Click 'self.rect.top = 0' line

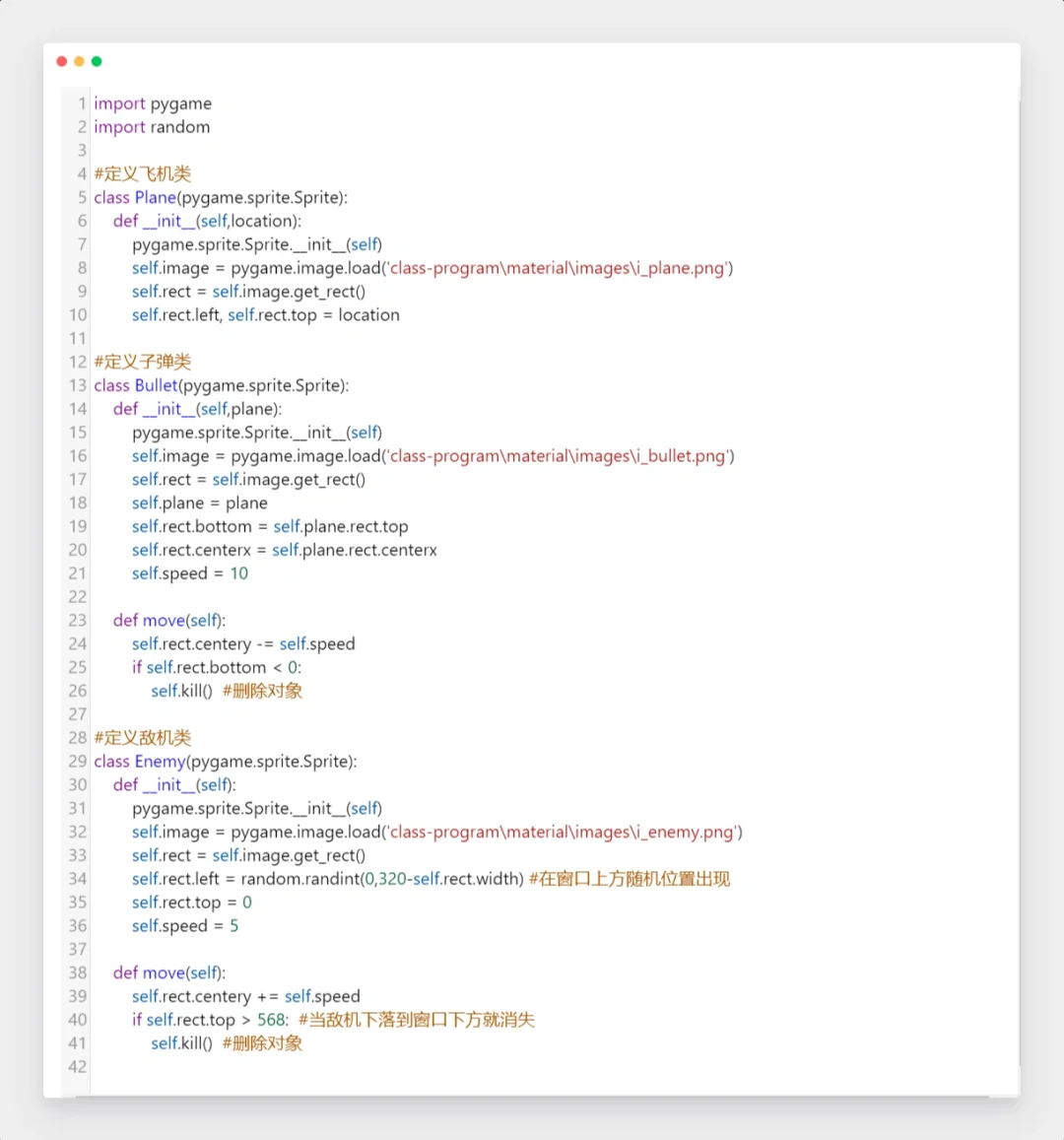coord(192,903)
